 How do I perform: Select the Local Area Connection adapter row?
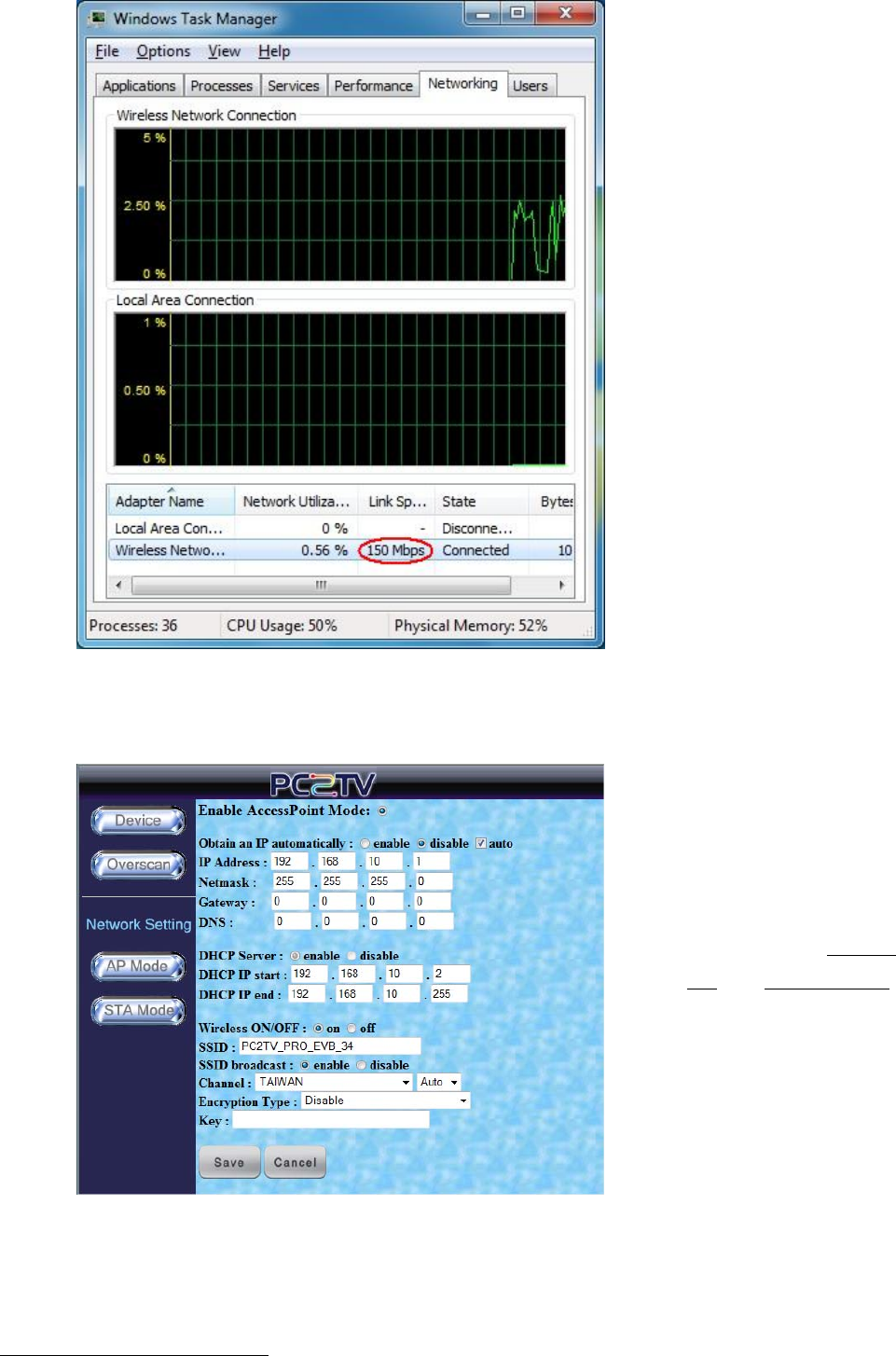(x=341, y=528)
